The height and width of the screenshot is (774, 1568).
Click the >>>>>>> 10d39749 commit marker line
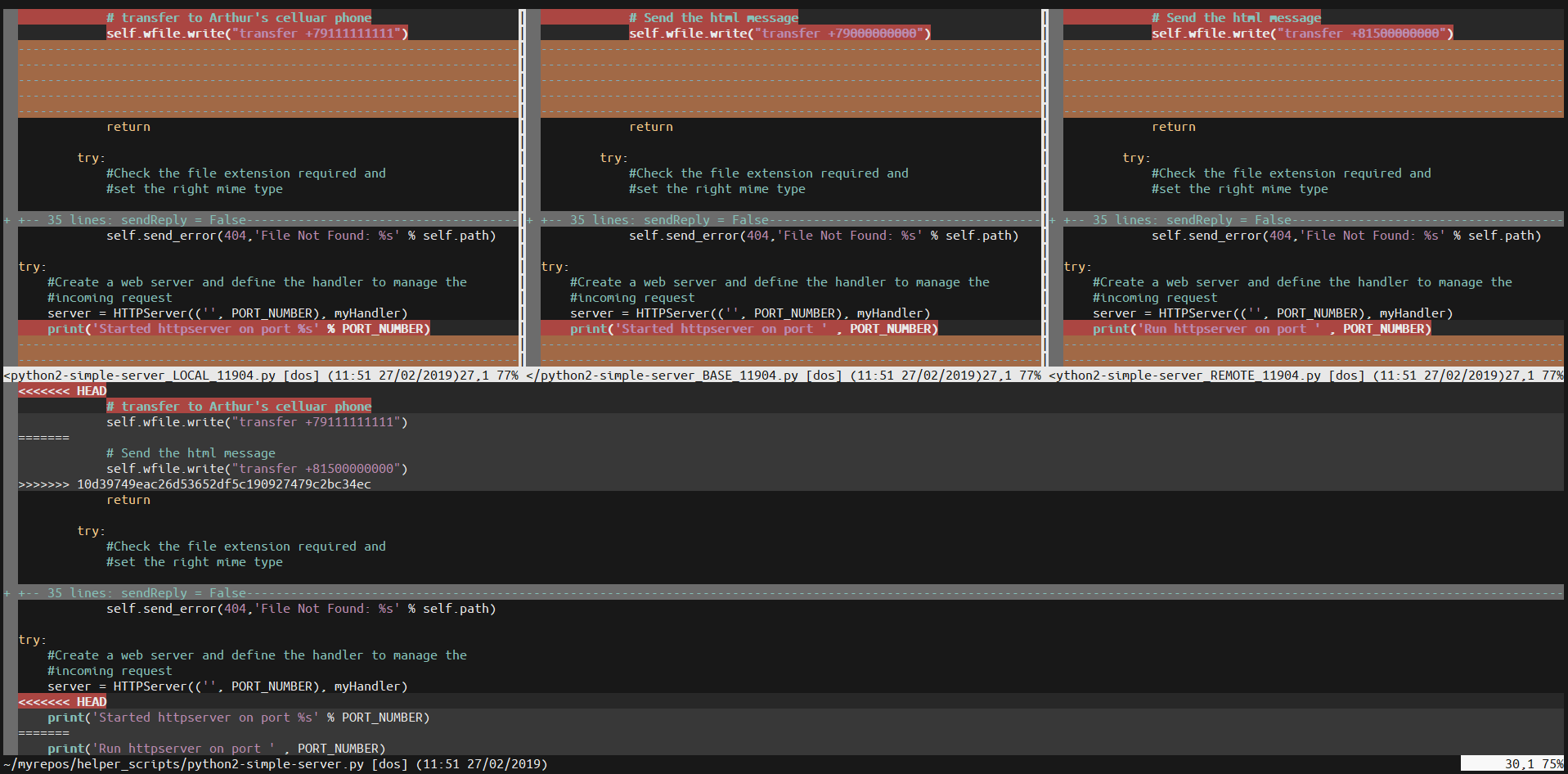[194, 484]
